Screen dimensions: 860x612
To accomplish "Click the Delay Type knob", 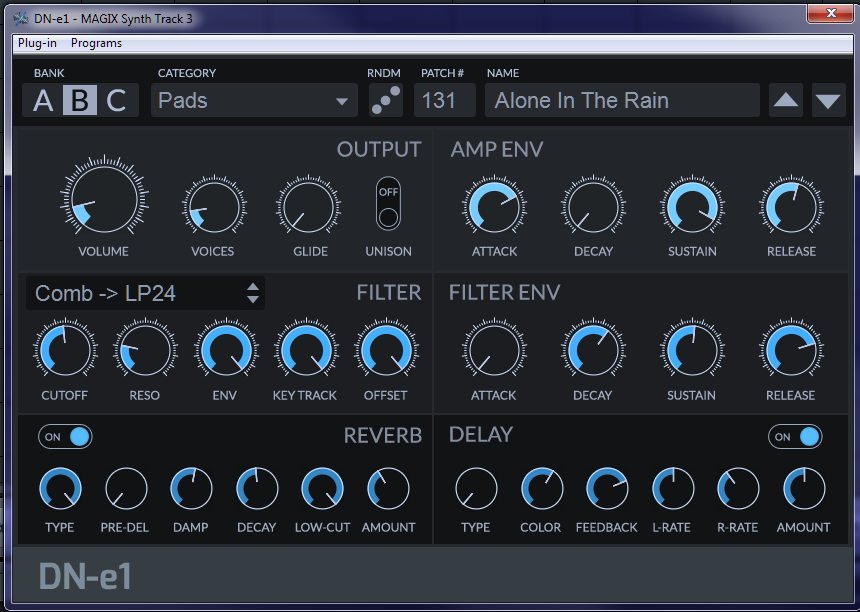I will 476,488.
